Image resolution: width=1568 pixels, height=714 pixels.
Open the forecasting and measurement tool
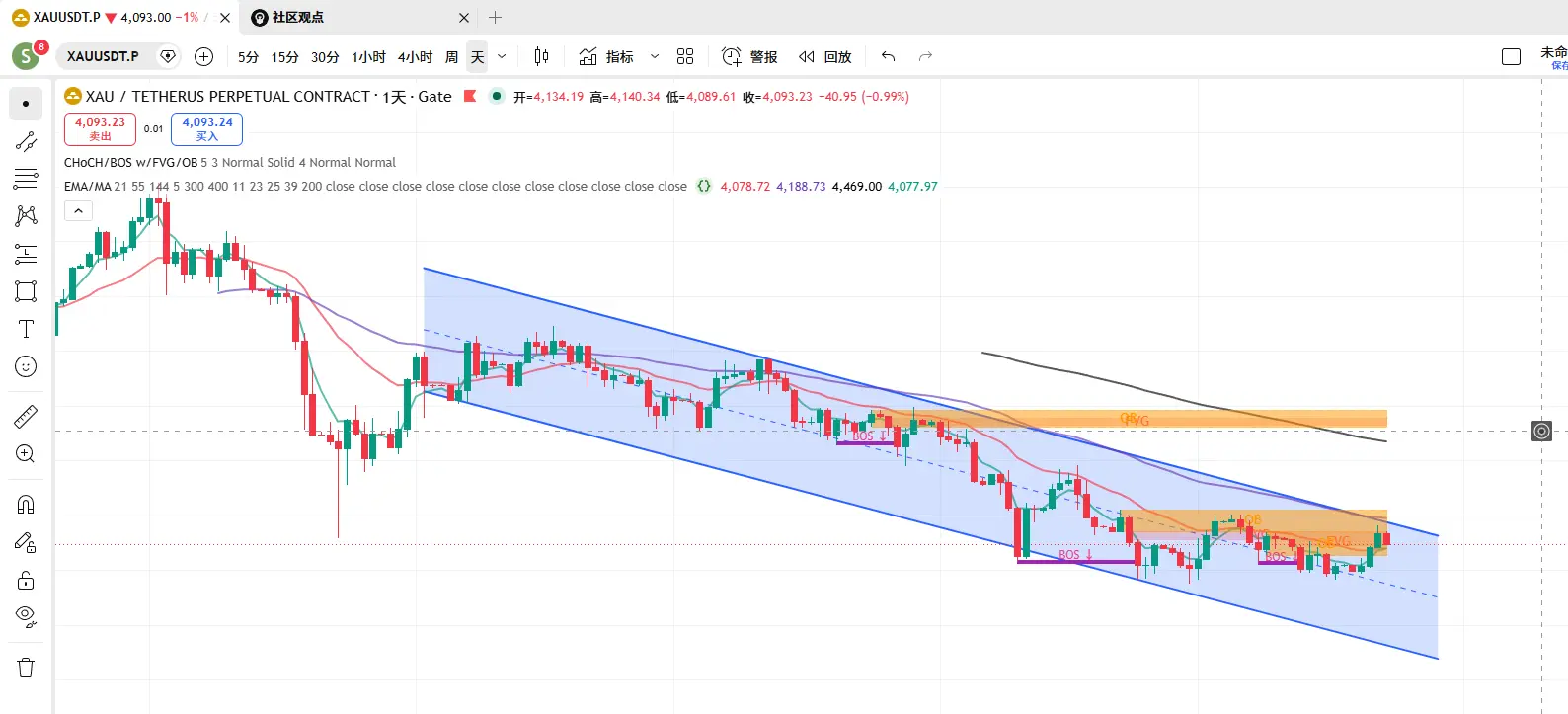coord(26,254)
